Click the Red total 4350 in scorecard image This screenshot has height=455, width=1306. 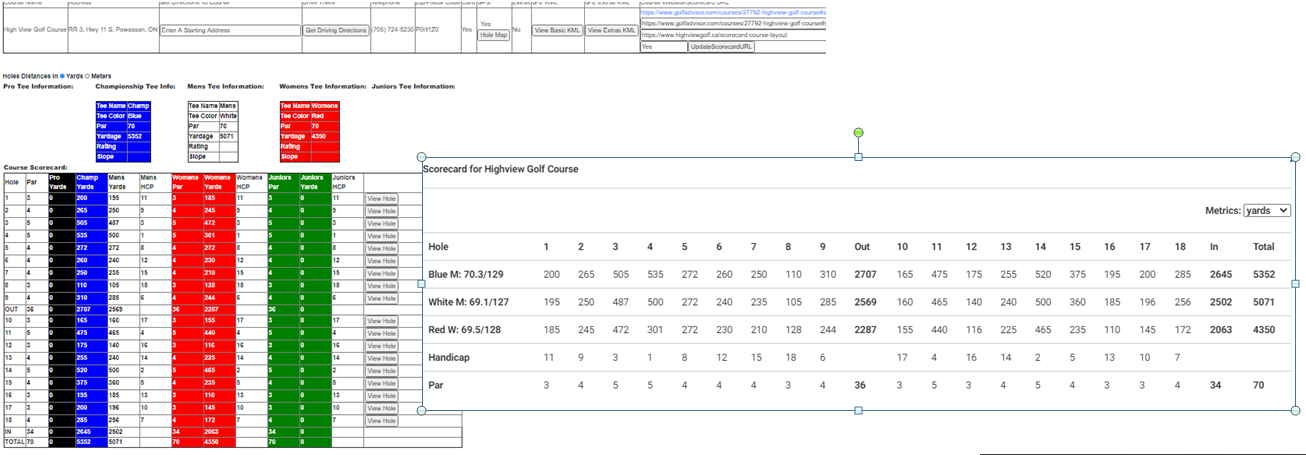coord(1263,329)
